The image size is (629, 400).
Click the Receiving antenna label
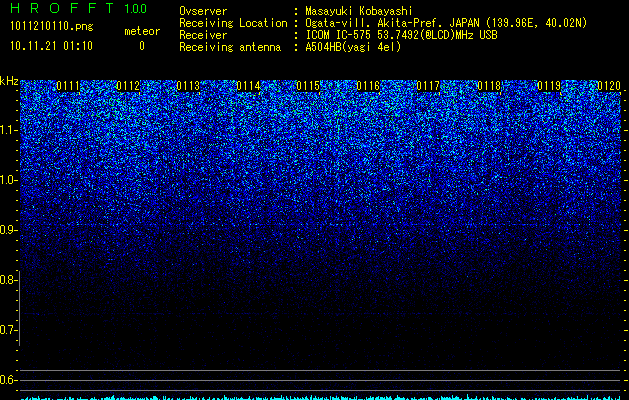pyautogui.click(x=230, y=47)
